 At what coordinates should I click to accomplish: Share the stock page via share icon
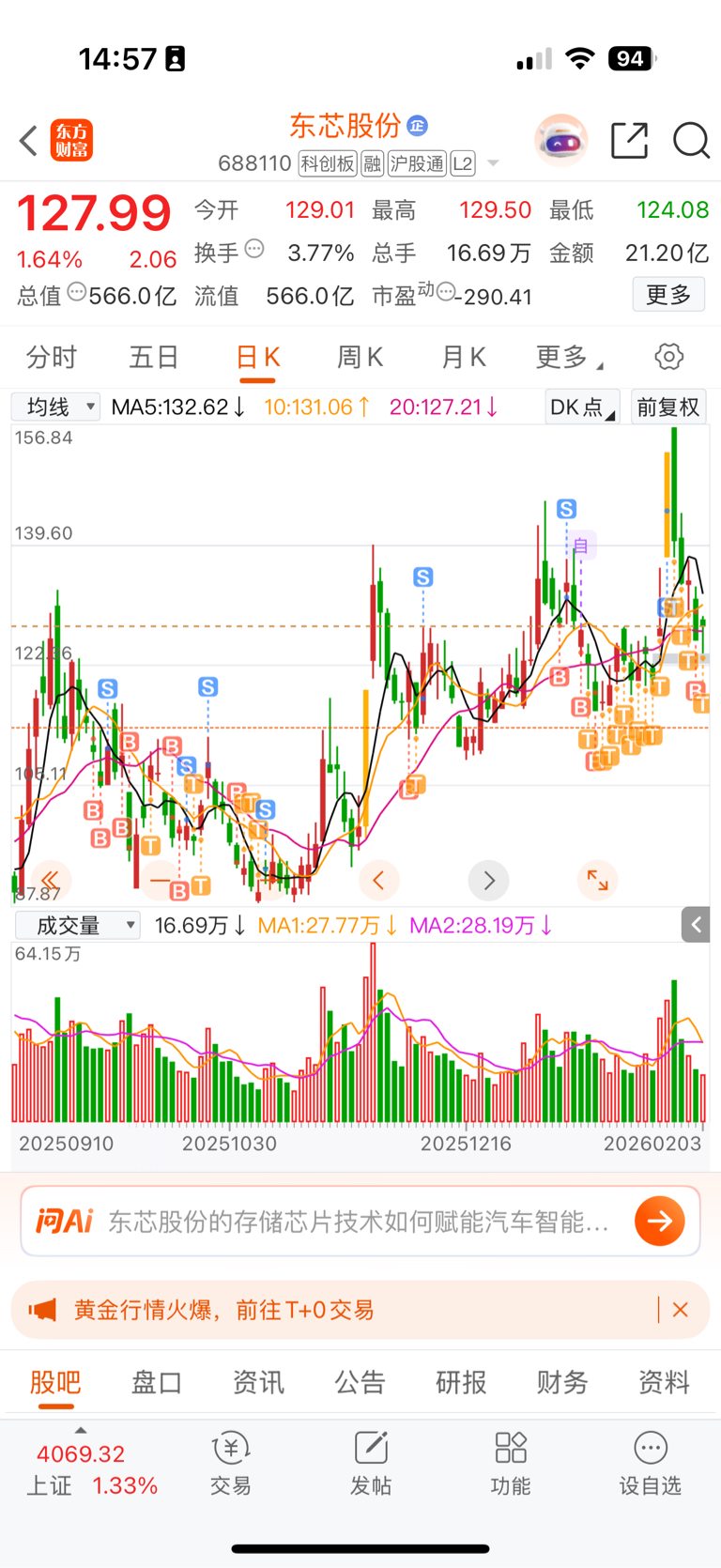tap(629, 141)
